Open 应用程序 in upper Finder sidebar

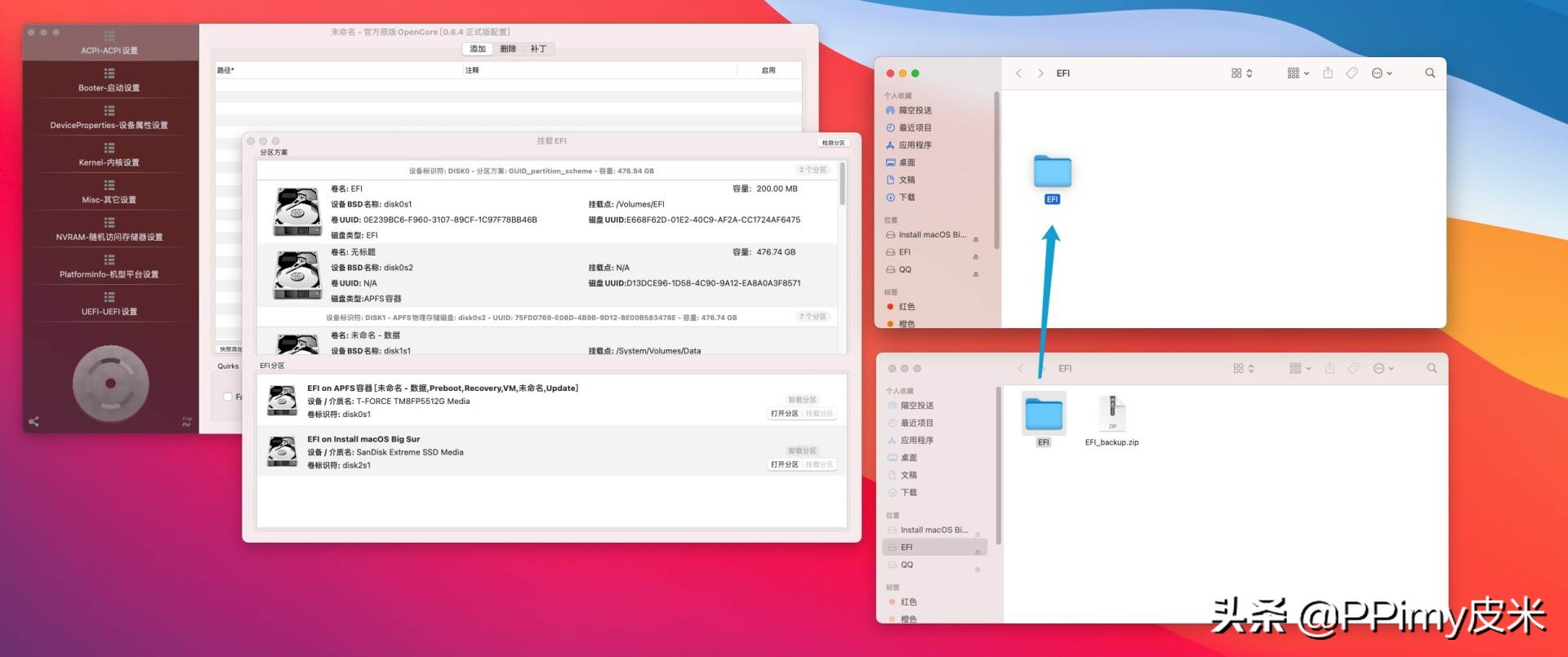click(x=915, y=145)
